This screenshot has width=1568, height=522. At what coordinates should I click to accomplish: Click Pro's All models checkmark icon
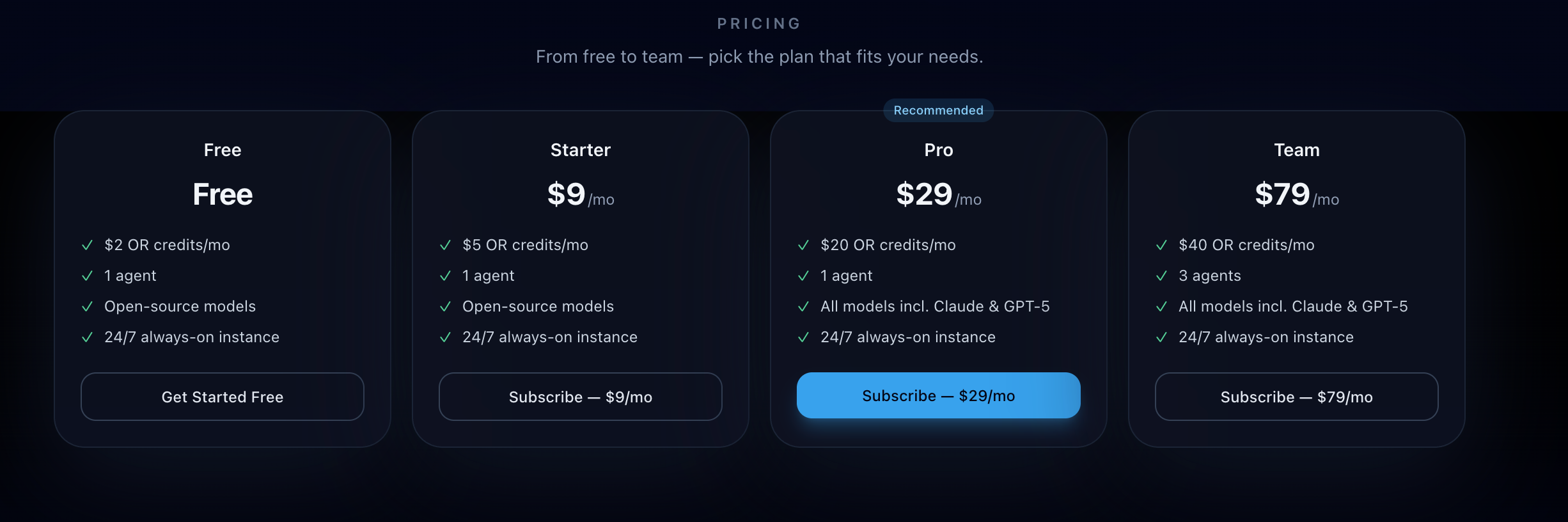[x=804, y=306]
